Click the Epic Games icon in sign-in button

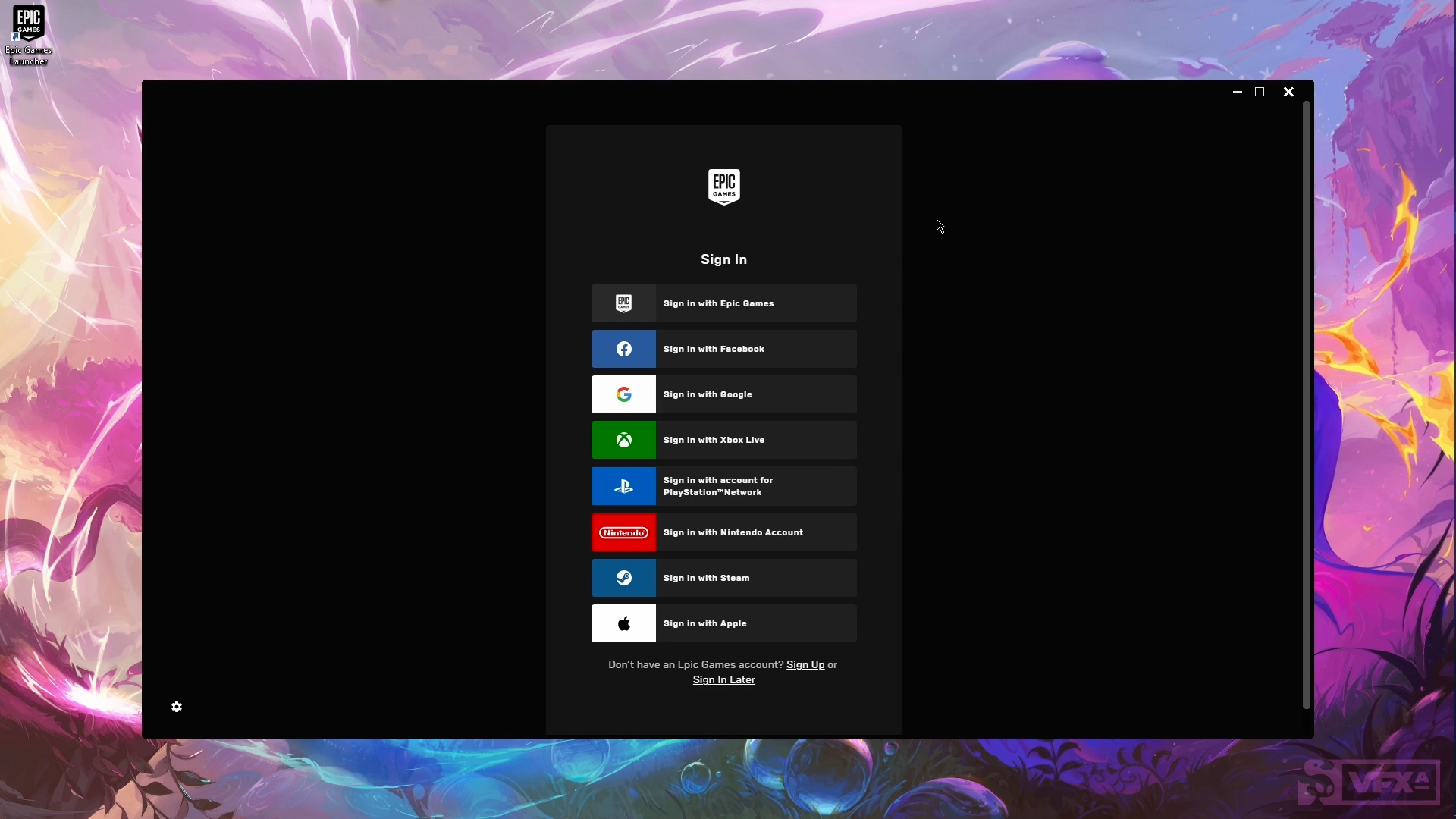[623, 303]
